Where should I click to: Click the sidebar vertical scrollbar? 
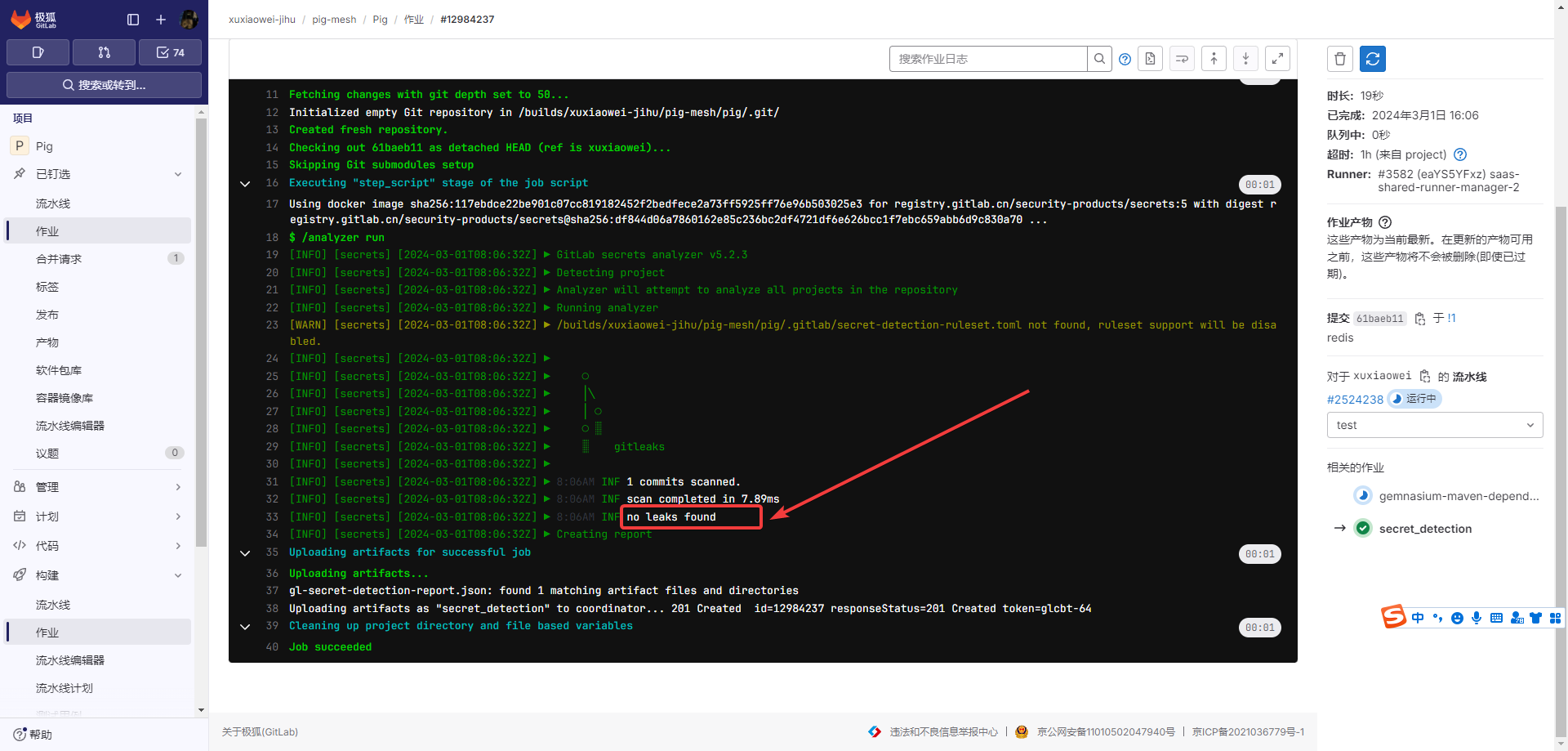[x=202, y=327]
